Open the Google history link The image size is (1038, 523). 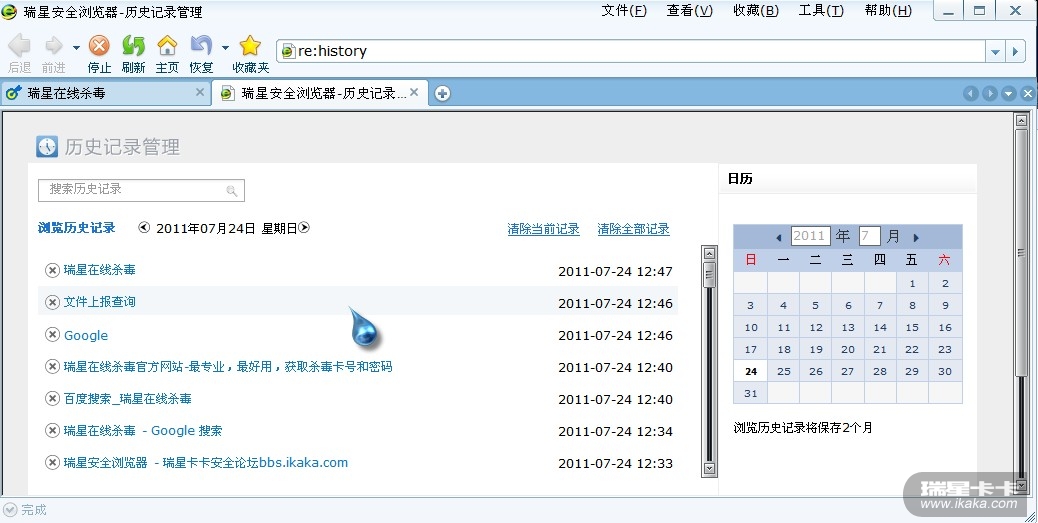point(86,336)
